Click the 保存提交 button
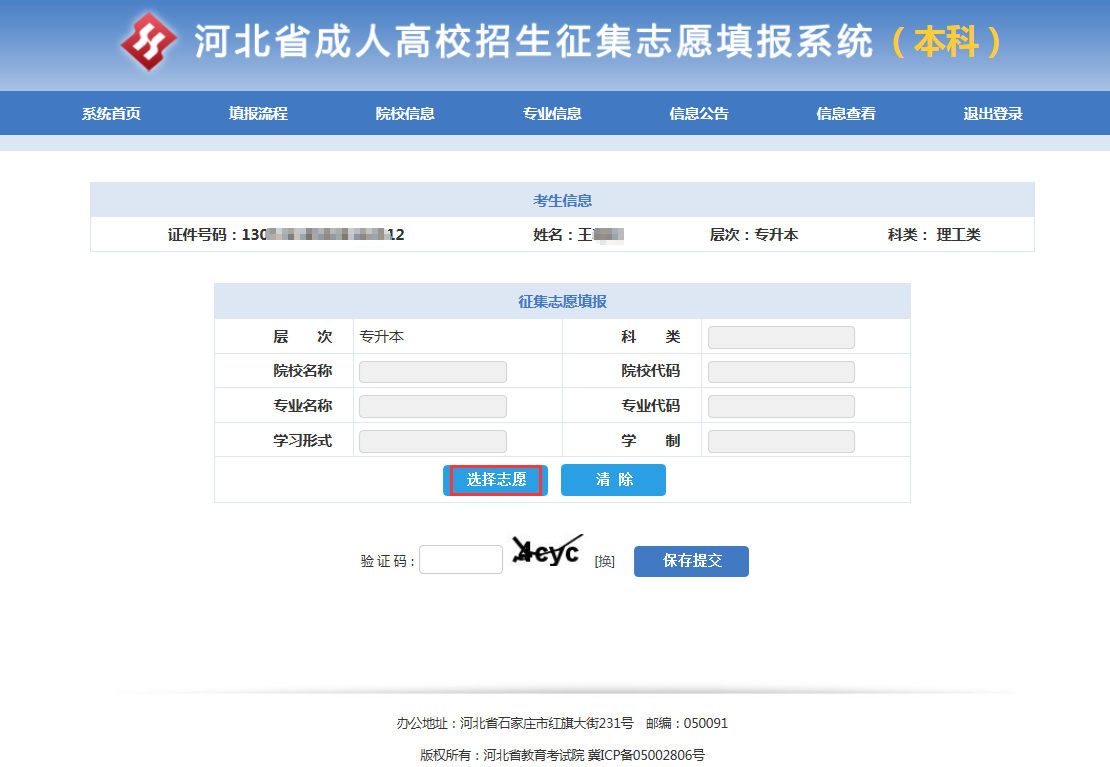This screenshot has height=767, width=1110. (x=691, y=561)
